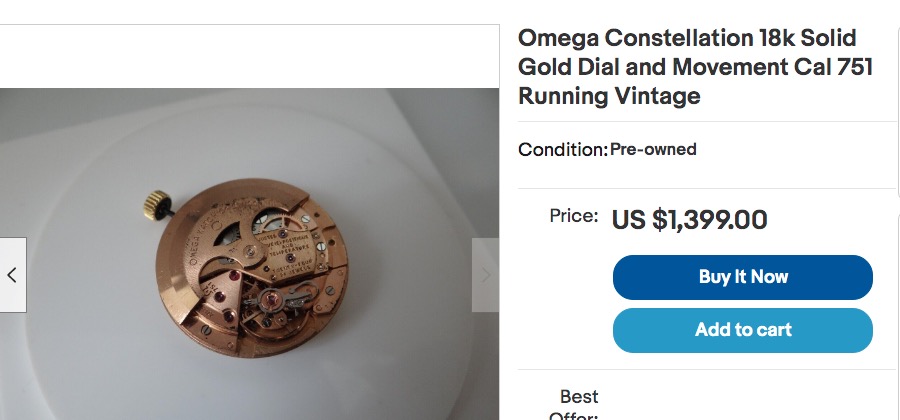Click "Running Vintage" in the title
Screen dimensions: 900x420
tap(609, 96)
